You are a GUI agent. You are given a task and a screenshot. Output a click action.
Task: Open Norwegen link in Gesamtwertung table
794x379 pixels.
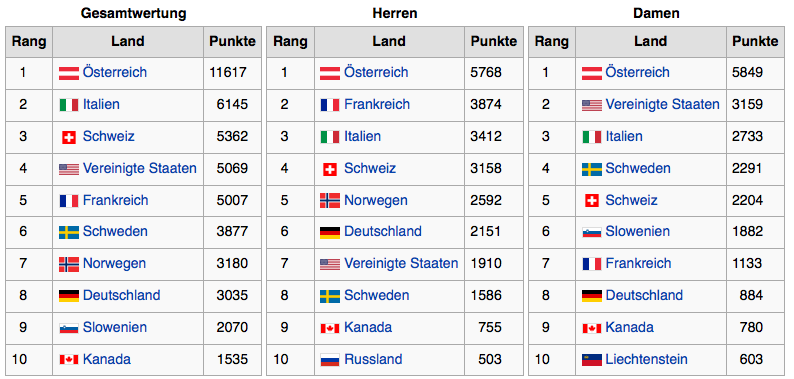[114, 263]
